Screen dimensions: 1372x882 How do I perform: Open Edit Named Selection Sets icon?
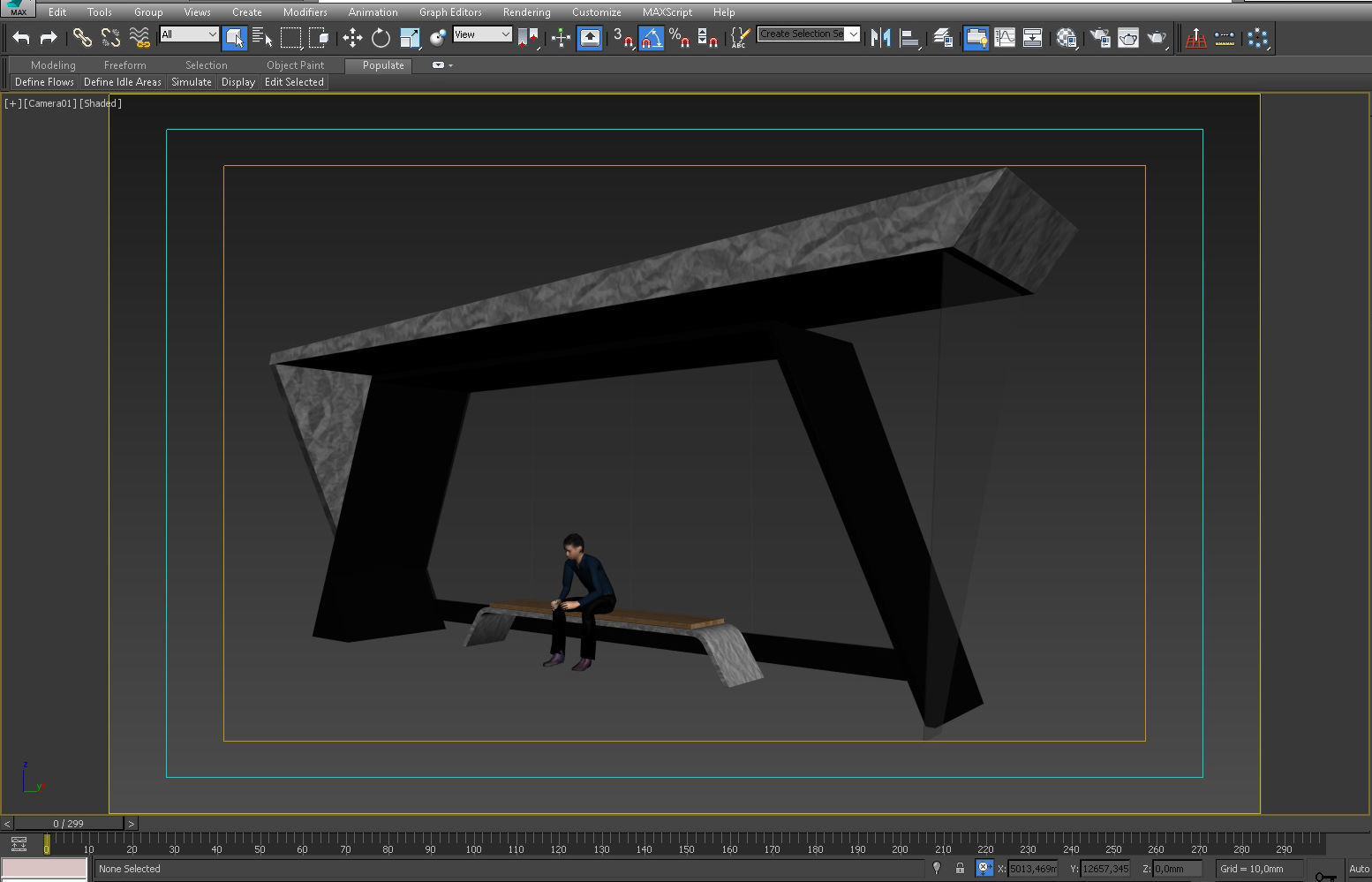(740, 37)
